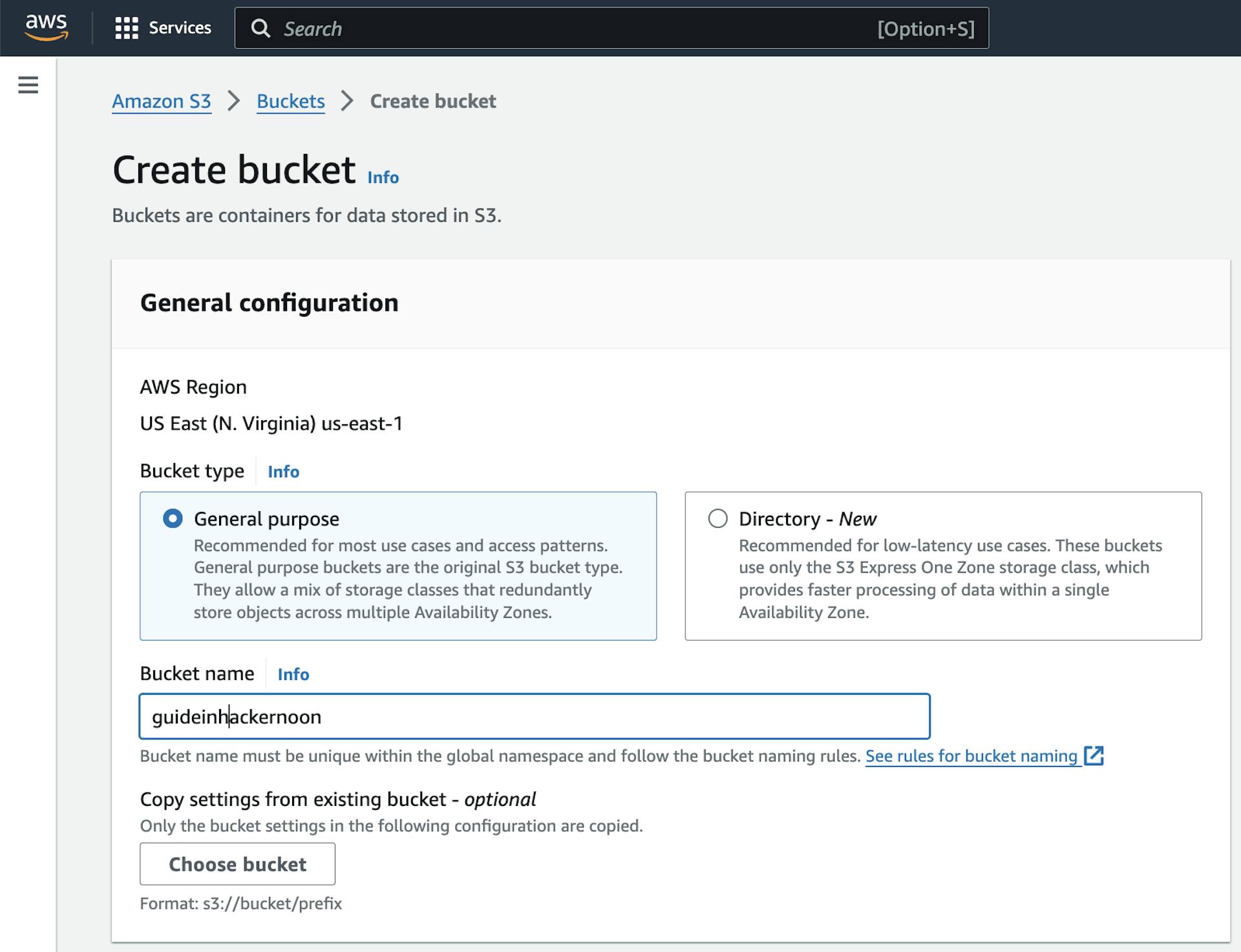1241x952 pixels.
Task: Open the hamburger navigation menu
Action: point(27,85)
